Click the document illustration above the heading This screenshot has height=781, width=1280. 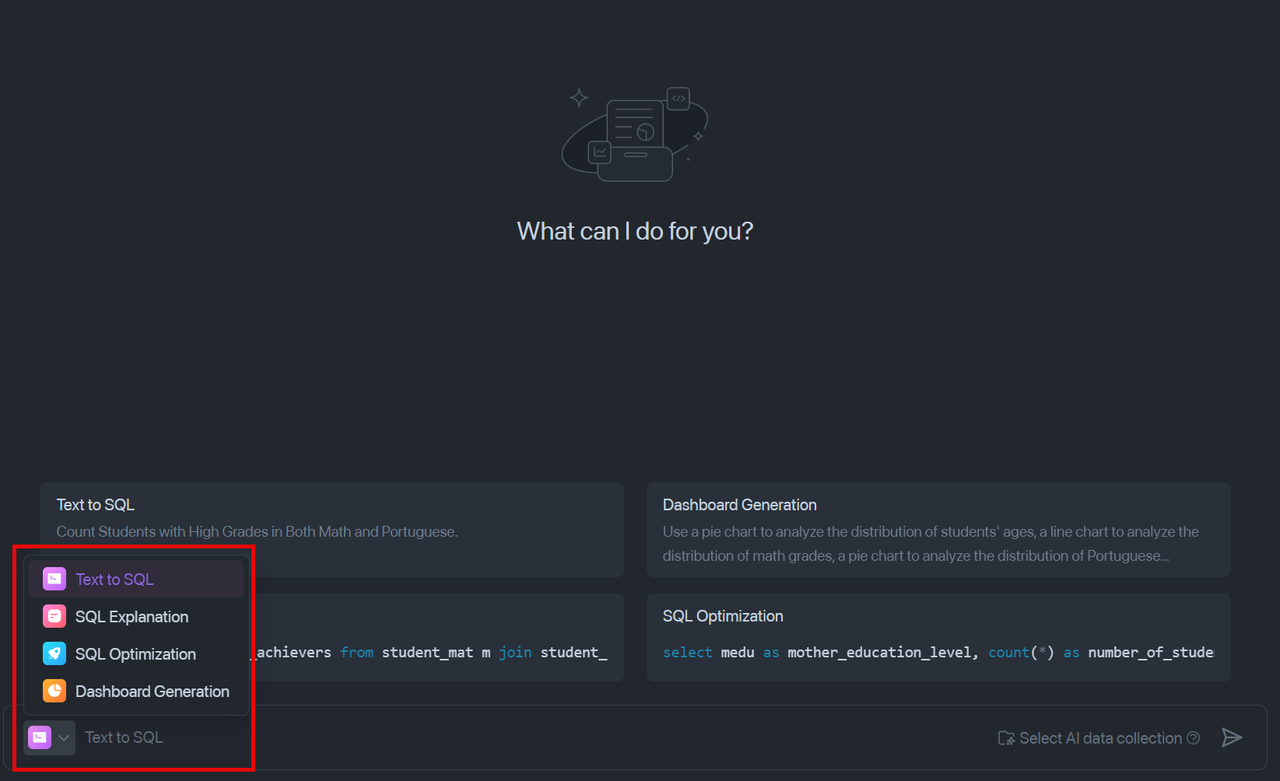click(634, 133)
